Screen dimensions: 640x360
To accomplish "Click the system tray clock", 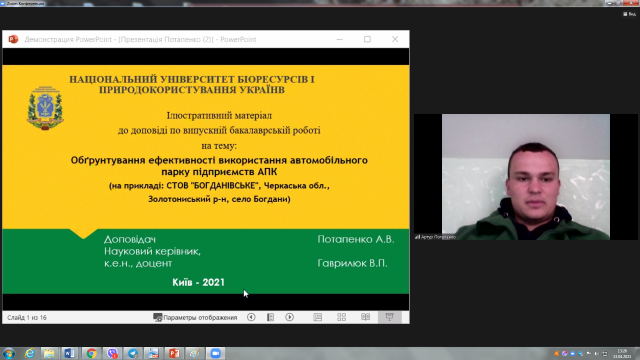I will tap(622, 353).
